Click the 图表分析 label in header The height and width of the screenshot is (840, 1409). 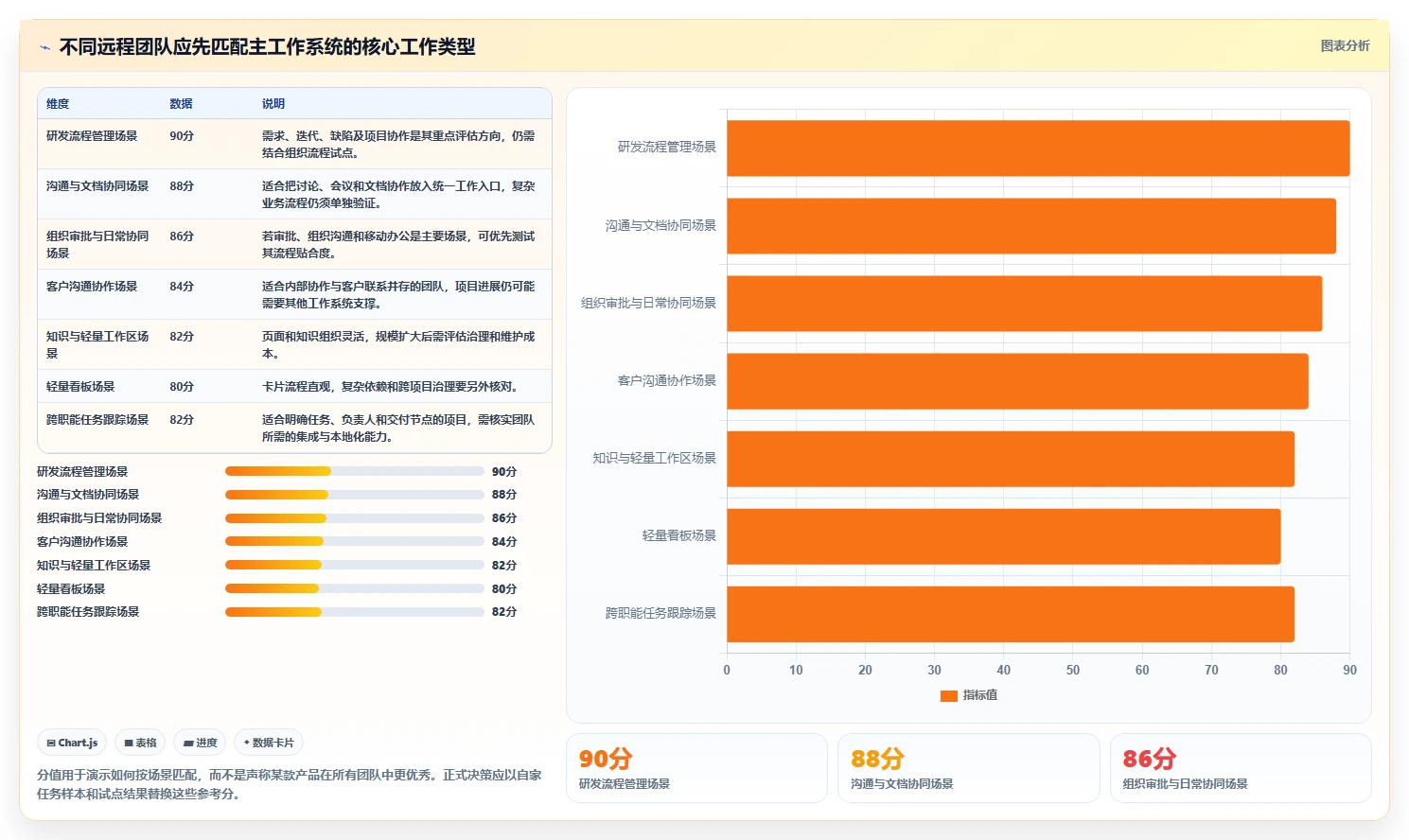point(1345,45)
